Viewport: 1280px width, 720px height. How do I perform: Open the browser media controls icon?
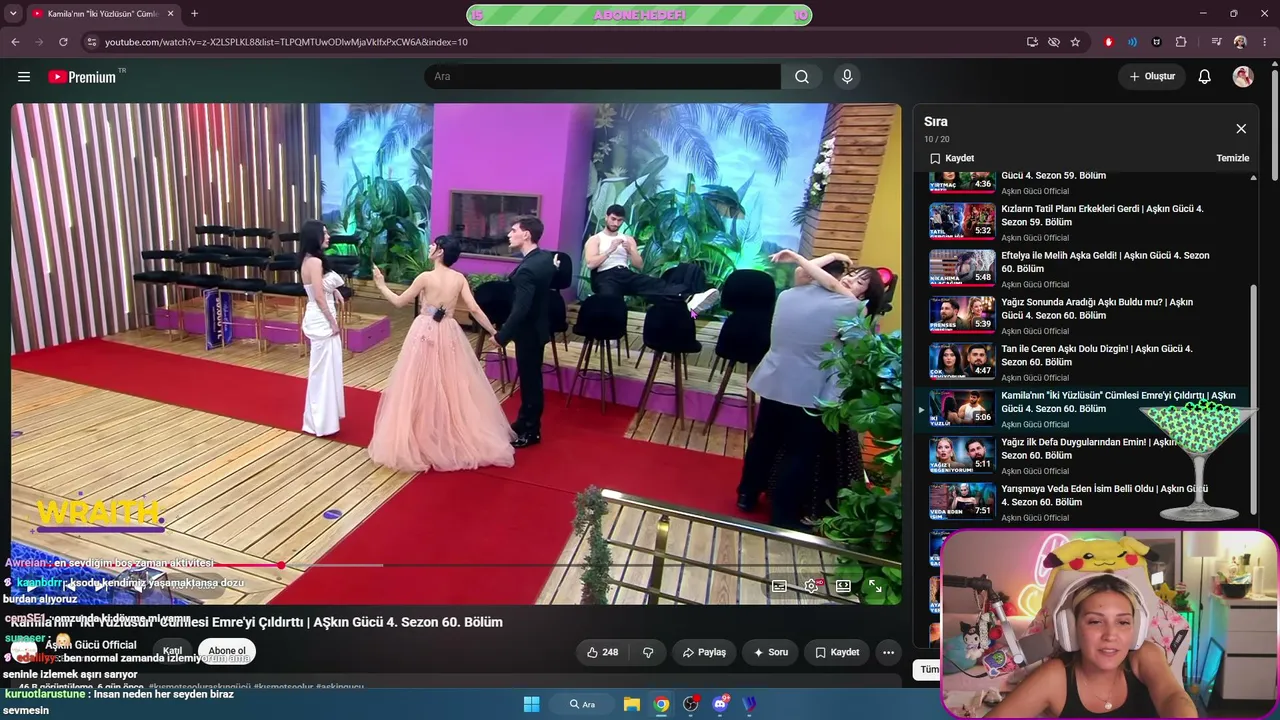pyautogui.click(x=1216, y=42)
